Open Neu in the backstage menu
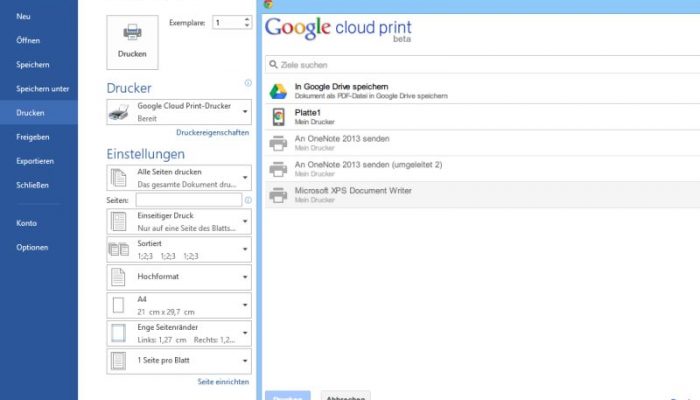 (23, 17)
